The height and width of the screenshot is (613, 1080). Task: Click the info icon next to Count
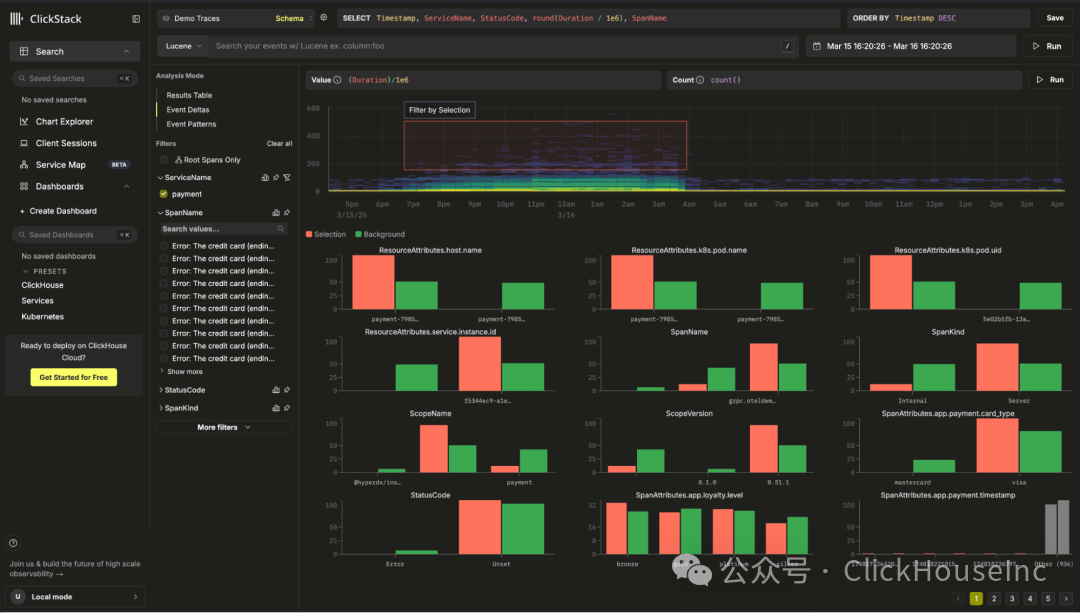pos(700,80)
